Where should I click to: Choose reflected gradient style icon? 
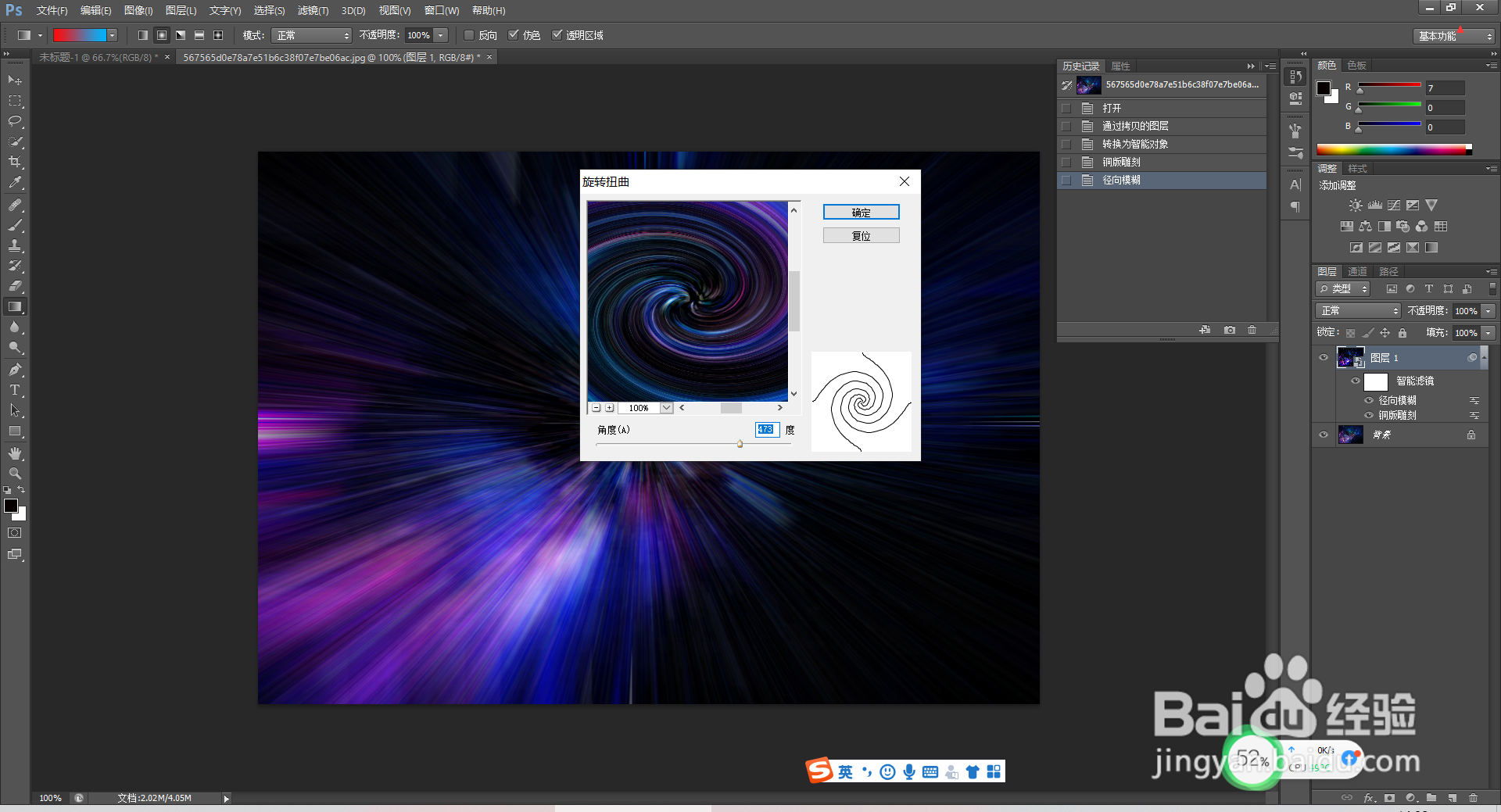tap(199, 35)
